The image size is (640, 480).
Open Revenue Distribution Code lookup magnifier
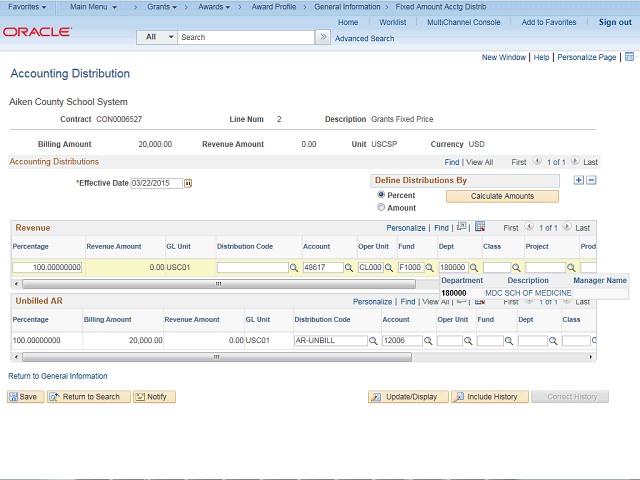click(293, 268)
